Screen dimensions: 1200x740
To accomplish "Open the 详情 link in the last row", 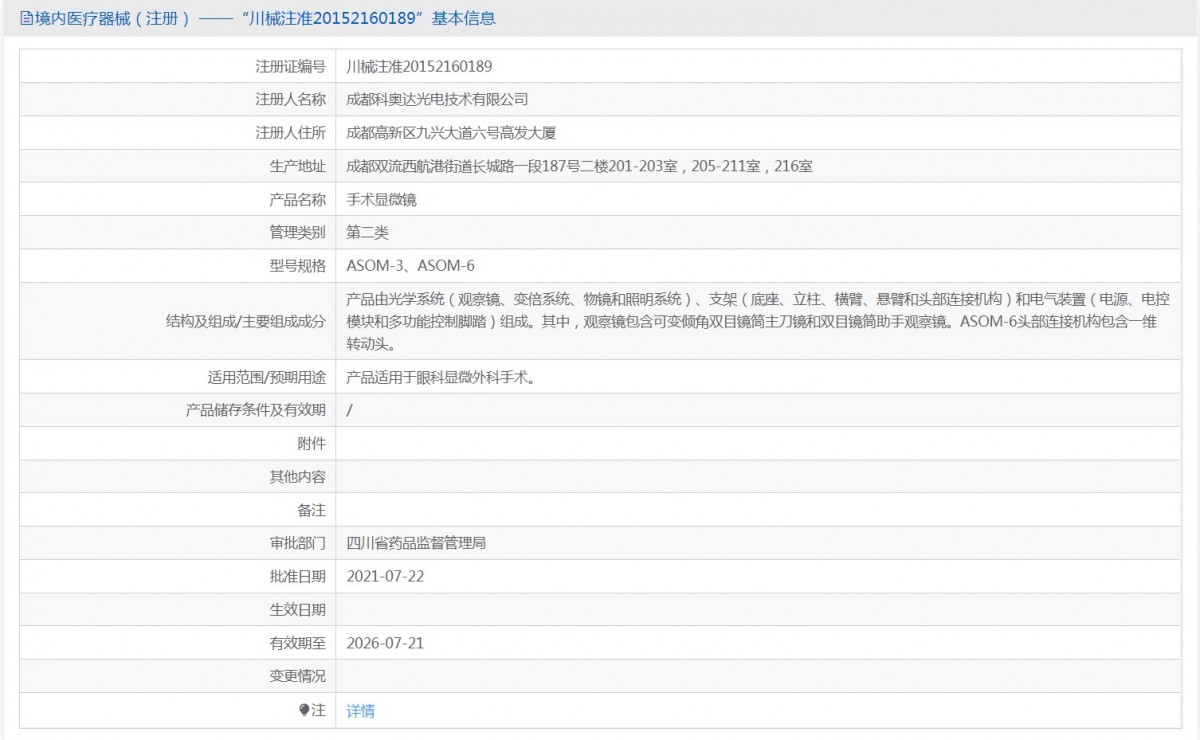I will click(360, 711).
